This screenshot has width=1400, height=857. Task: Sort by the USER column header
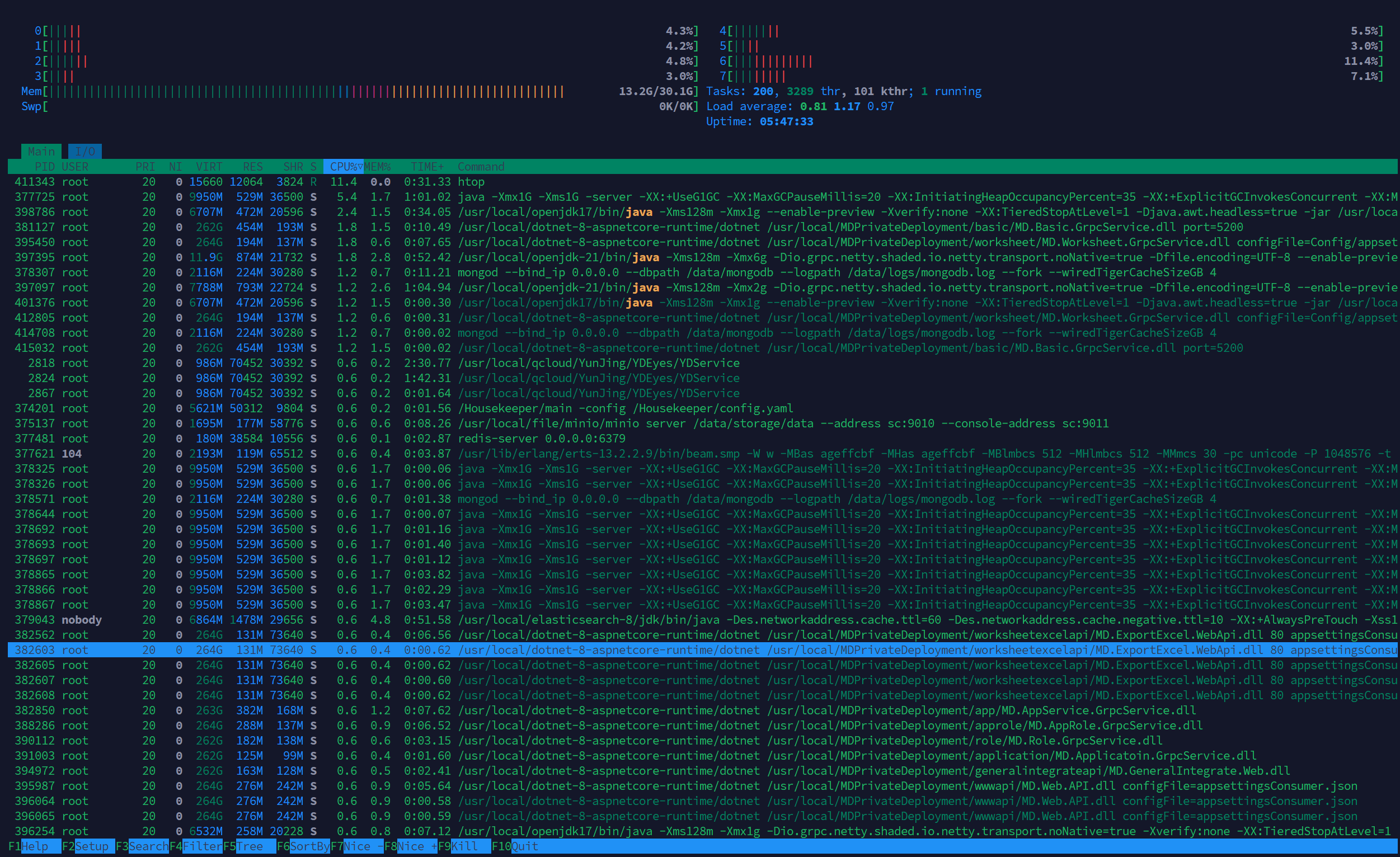pos(75,167)
